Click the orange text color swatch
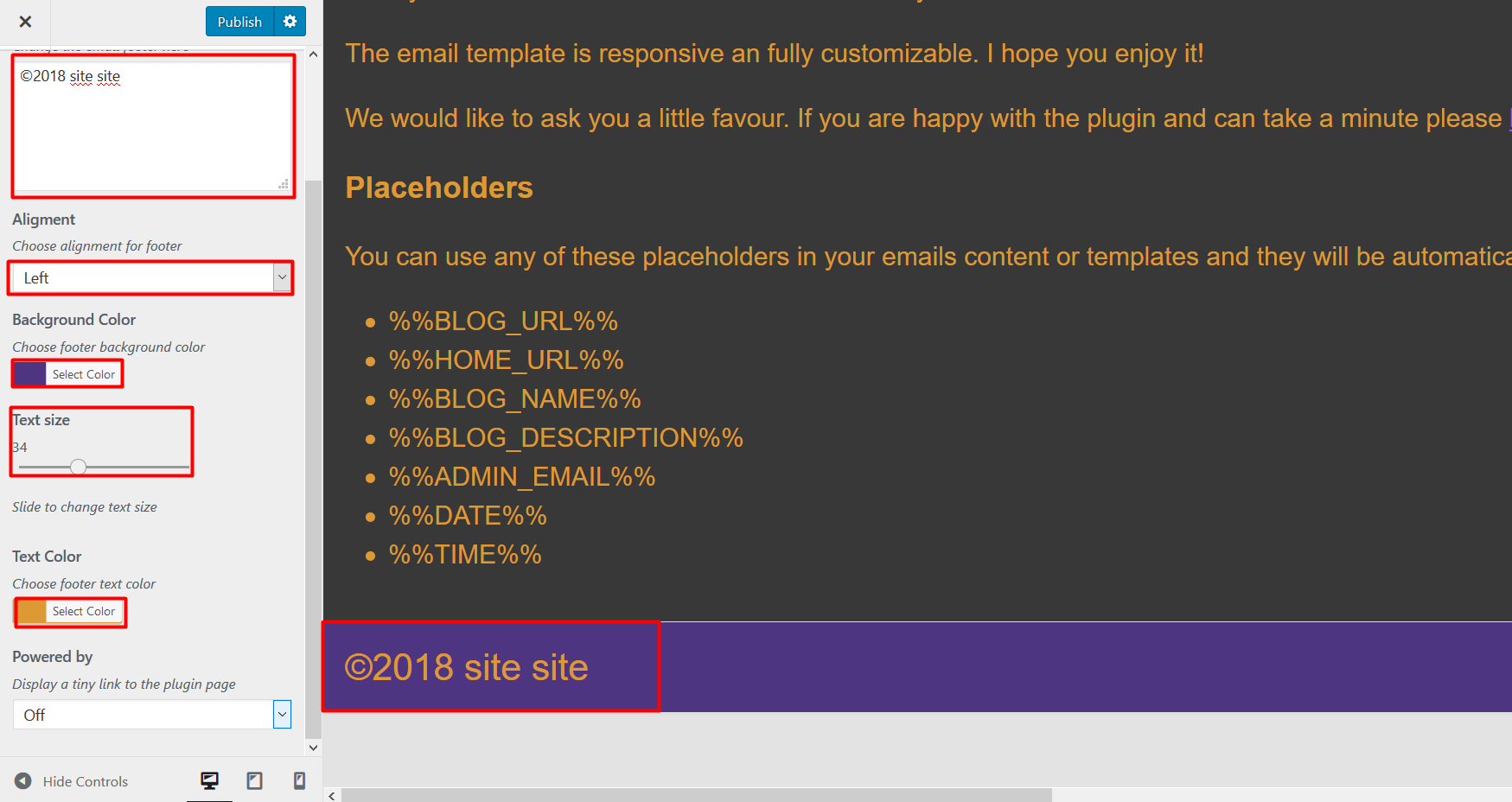This screenshot has width=1512, height=802. [x=32, y=611]
